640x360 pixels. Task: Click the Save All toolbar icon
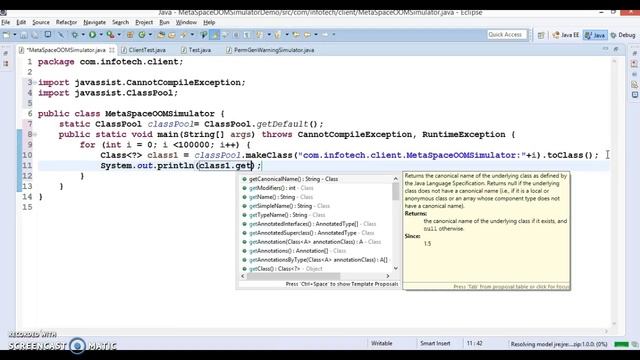point(35,35)
